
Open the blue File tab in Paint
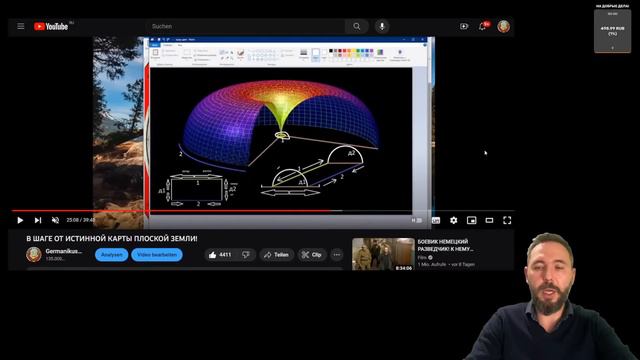pos(155,45)
